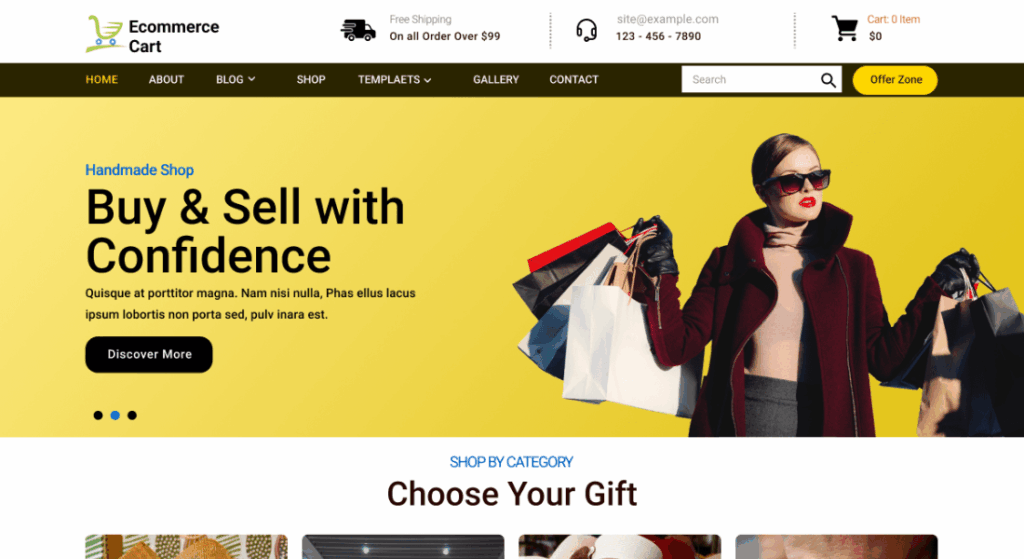Click the site@example.com email link

coord(667,20)
